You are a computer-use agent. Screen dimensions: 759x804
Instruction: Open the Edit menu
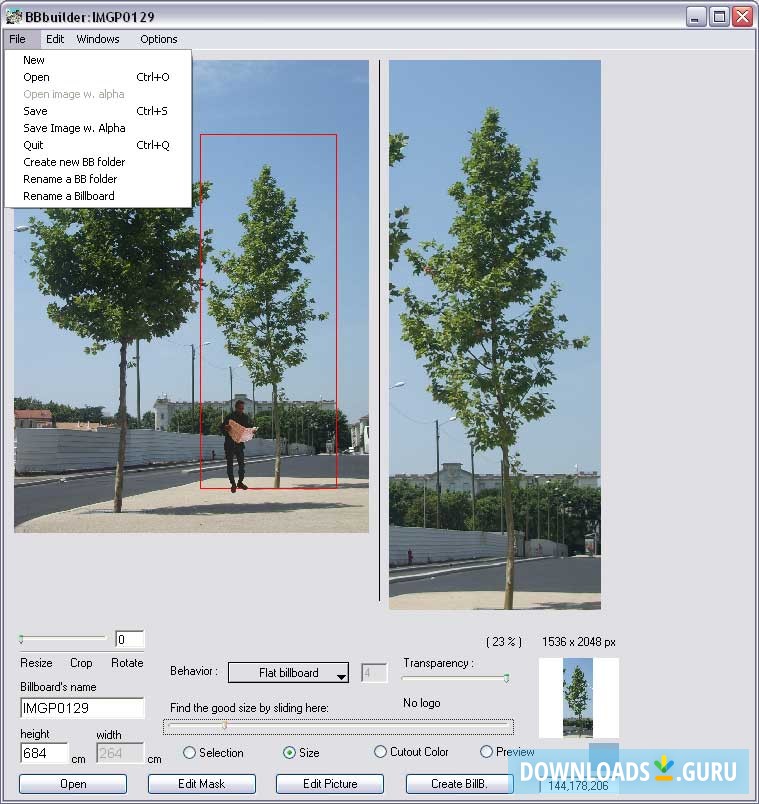pyautogui.click(x=55, y=39)
